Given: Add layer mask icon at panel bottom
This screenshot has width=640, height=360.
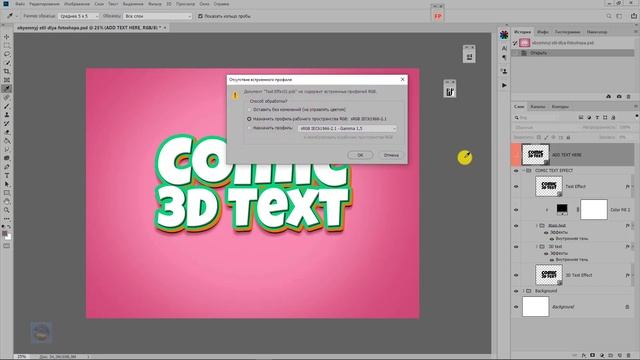Looking at the screenshot, I should pyautogui.click(x=593, y=356).
